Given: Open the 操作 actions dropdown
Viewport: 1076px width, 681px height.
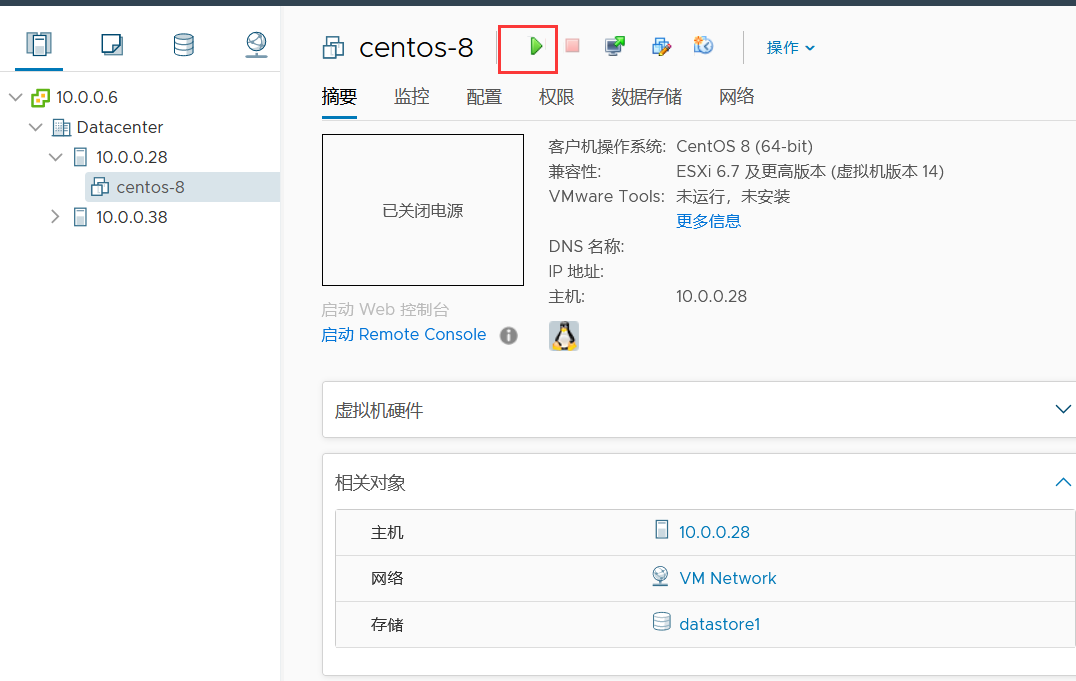Looking at the screenshot, I should coord(791,47).
